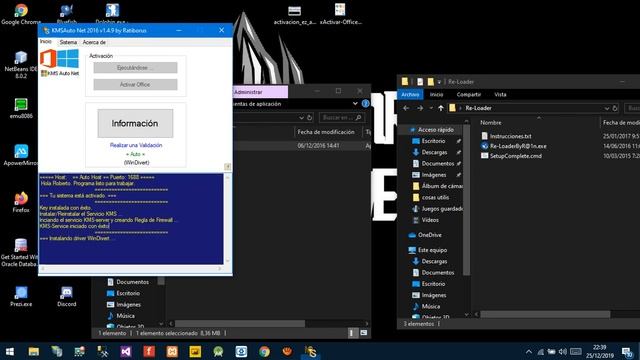Open OneDrive in Re-Loader navigation pane
This screenshot has width=640, height=360.
(425, 235)
